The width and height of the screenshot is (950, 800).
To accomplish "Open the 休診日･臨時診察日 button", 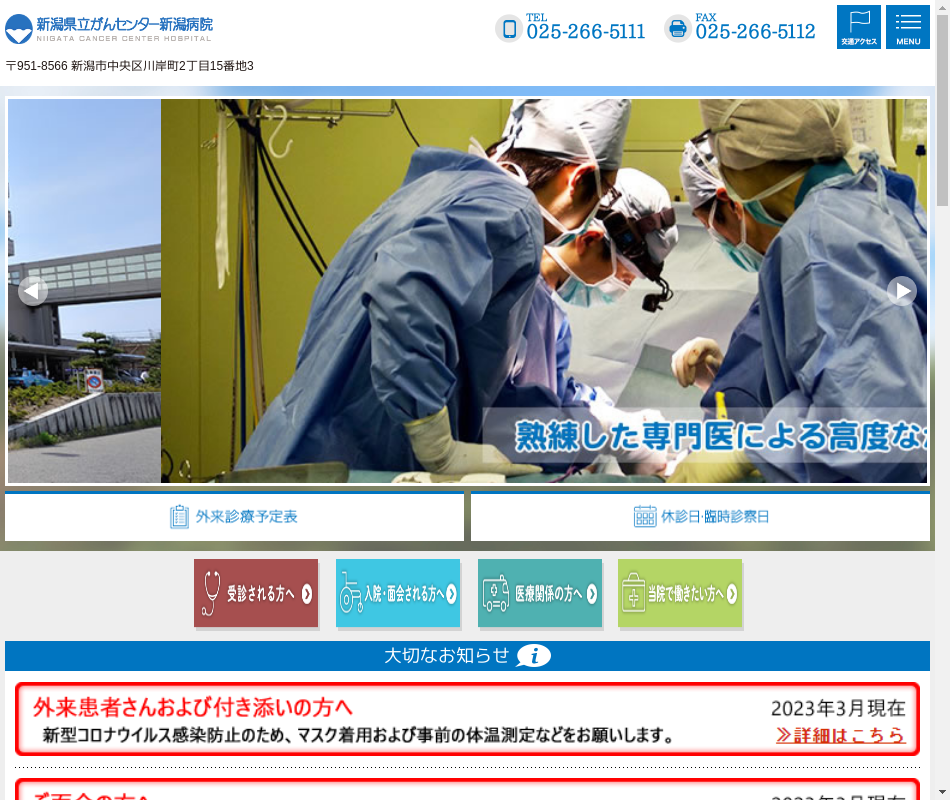I will 700,516.
